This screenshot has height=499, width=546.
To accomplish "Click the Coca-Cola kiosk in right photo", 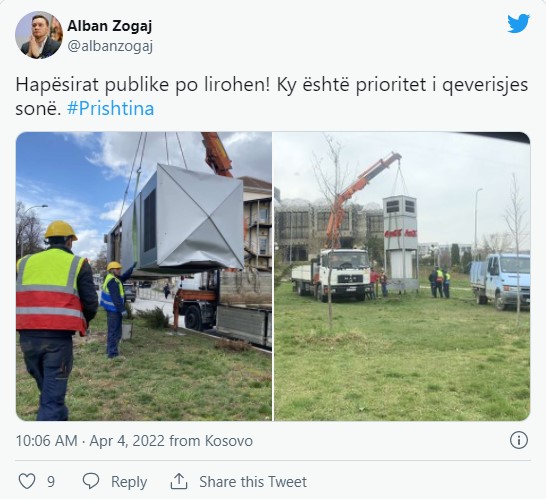I will (x=401, y=243).
